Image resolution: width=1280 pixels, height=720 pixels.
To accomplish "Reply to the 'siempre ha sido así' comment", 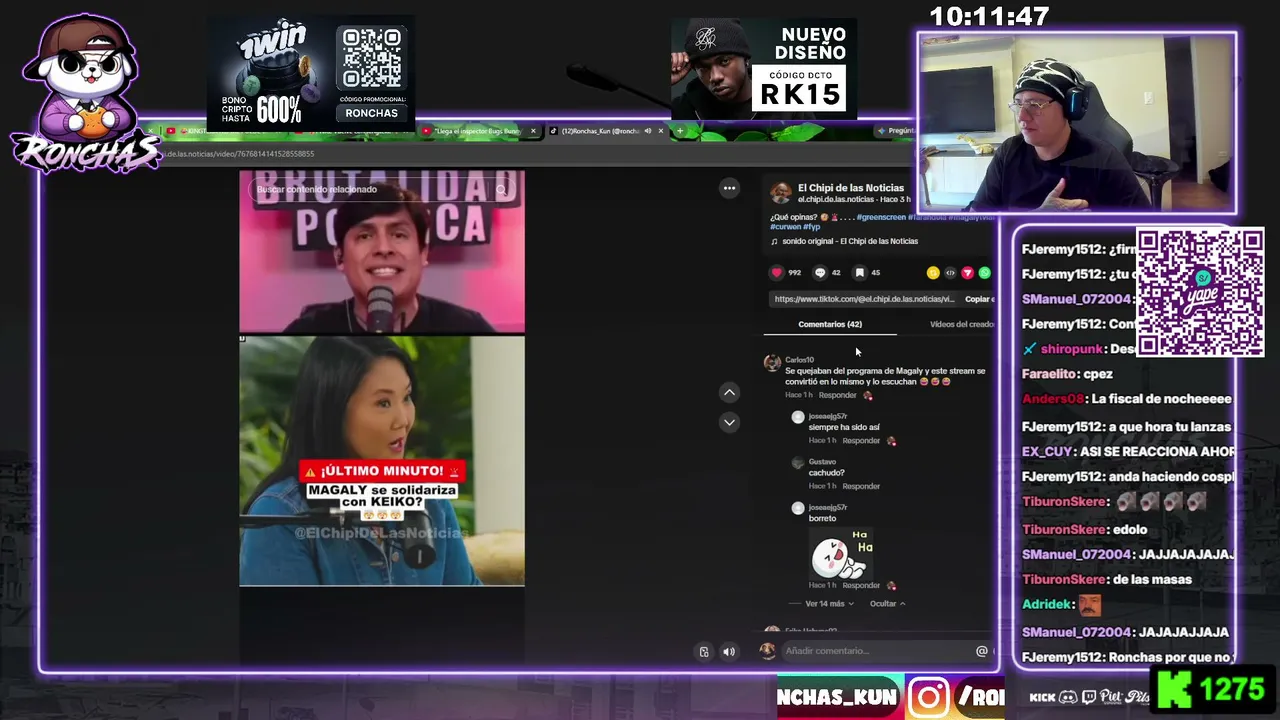I will 861,441.
